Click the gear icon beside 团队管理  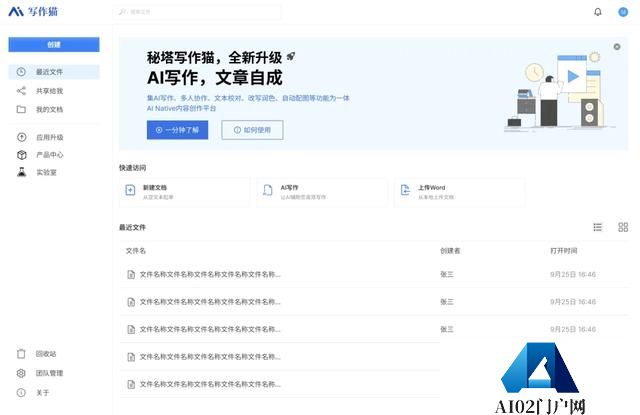click(x=21, y=373)
